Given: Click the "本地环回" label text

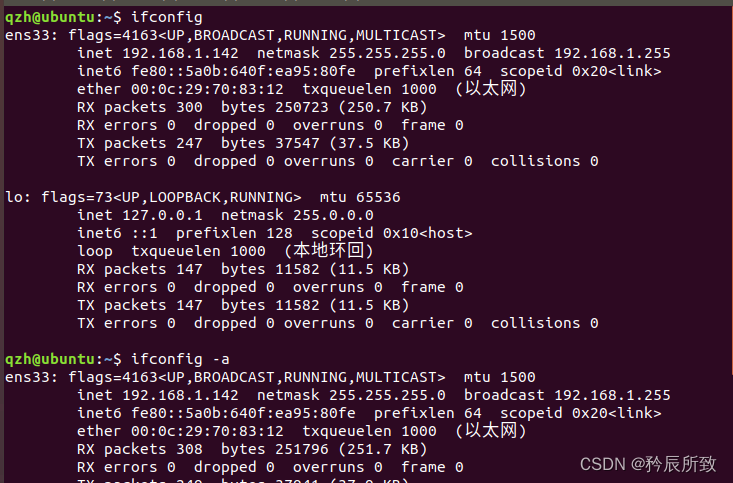Looking at the screenshot, I should click(x=329, y=251).
